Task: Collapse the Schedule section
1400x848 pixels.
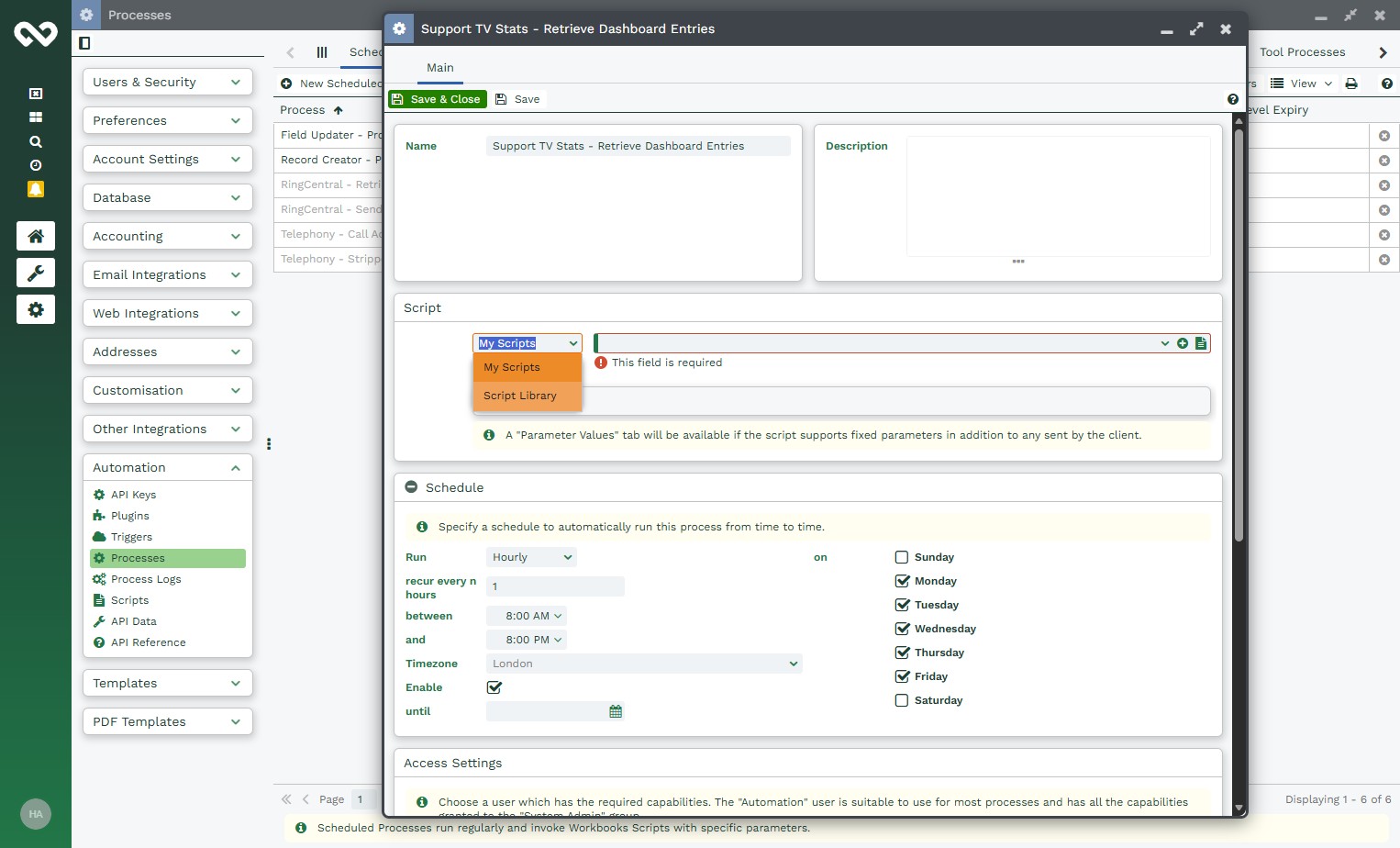Action: point(412,487)
